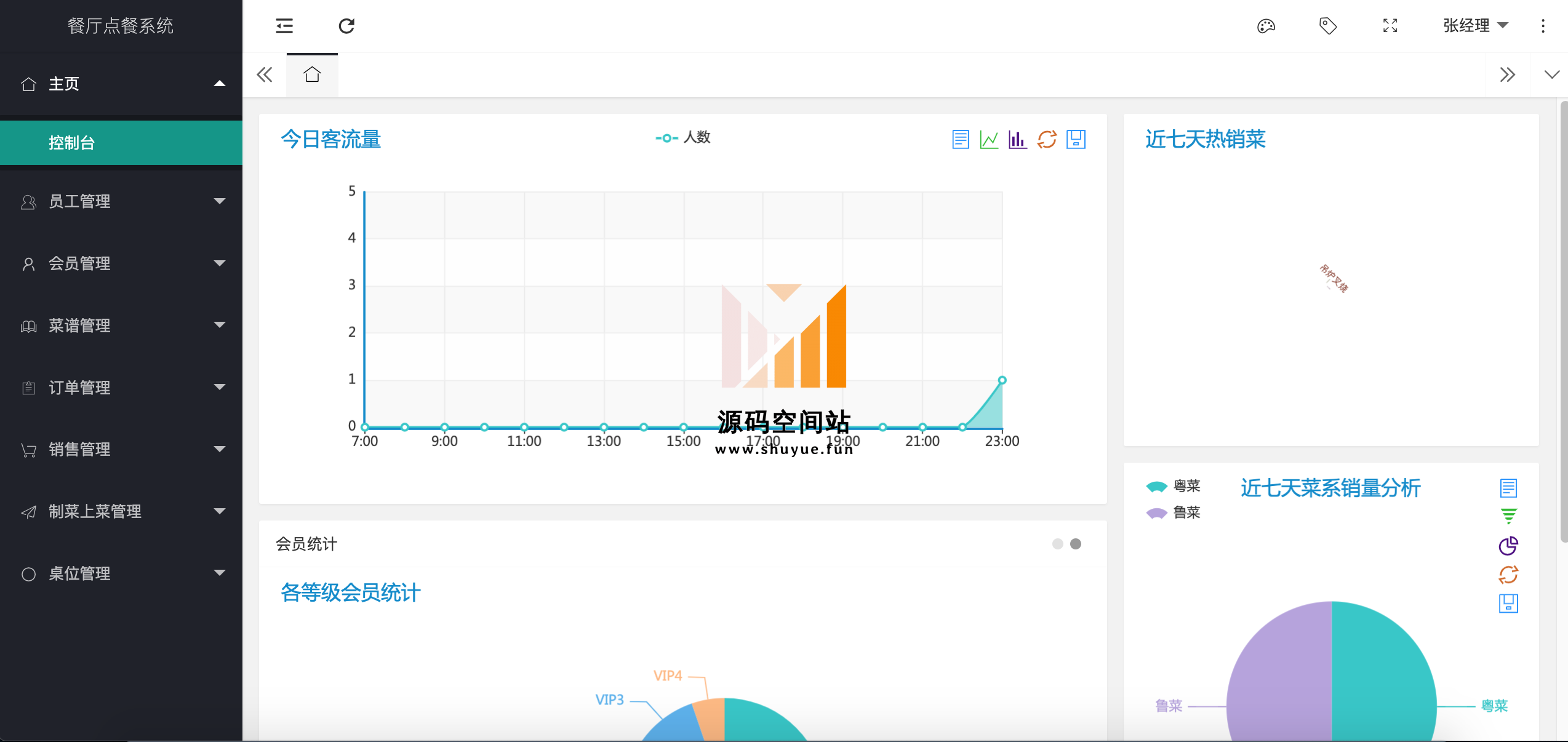Open the tab operations chevron dropdown
This screenshot has width=1568, height=742.
(1552, 75)
